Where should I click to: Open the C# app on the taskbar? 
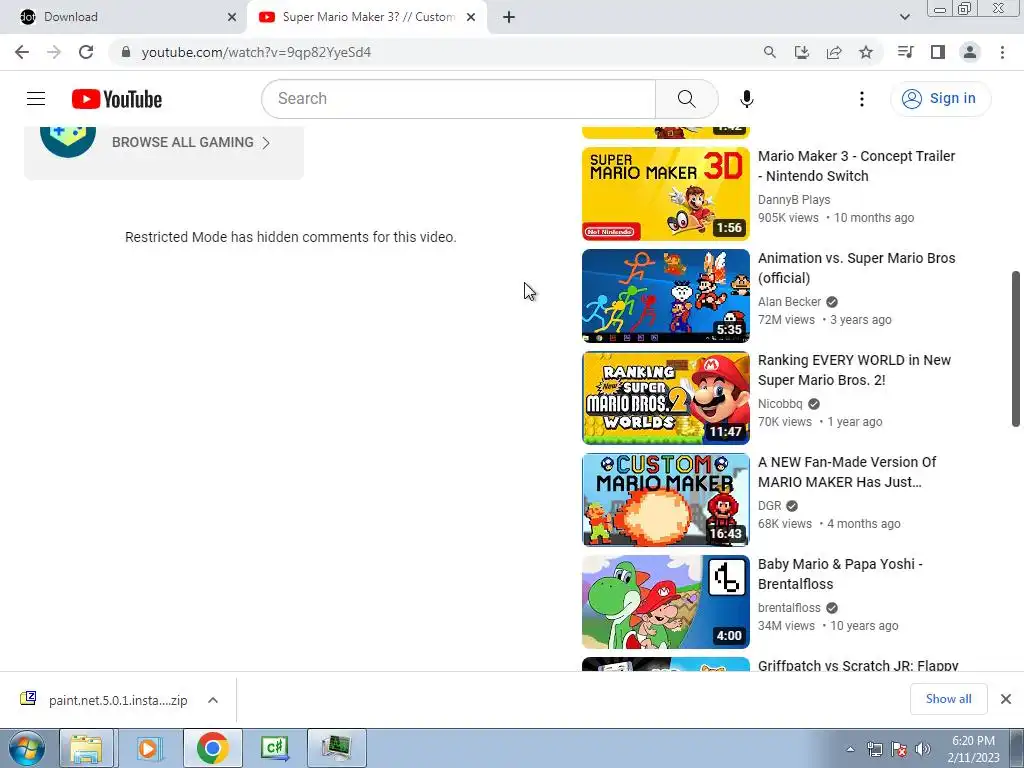pyautogui.click(x=274, y=748)
